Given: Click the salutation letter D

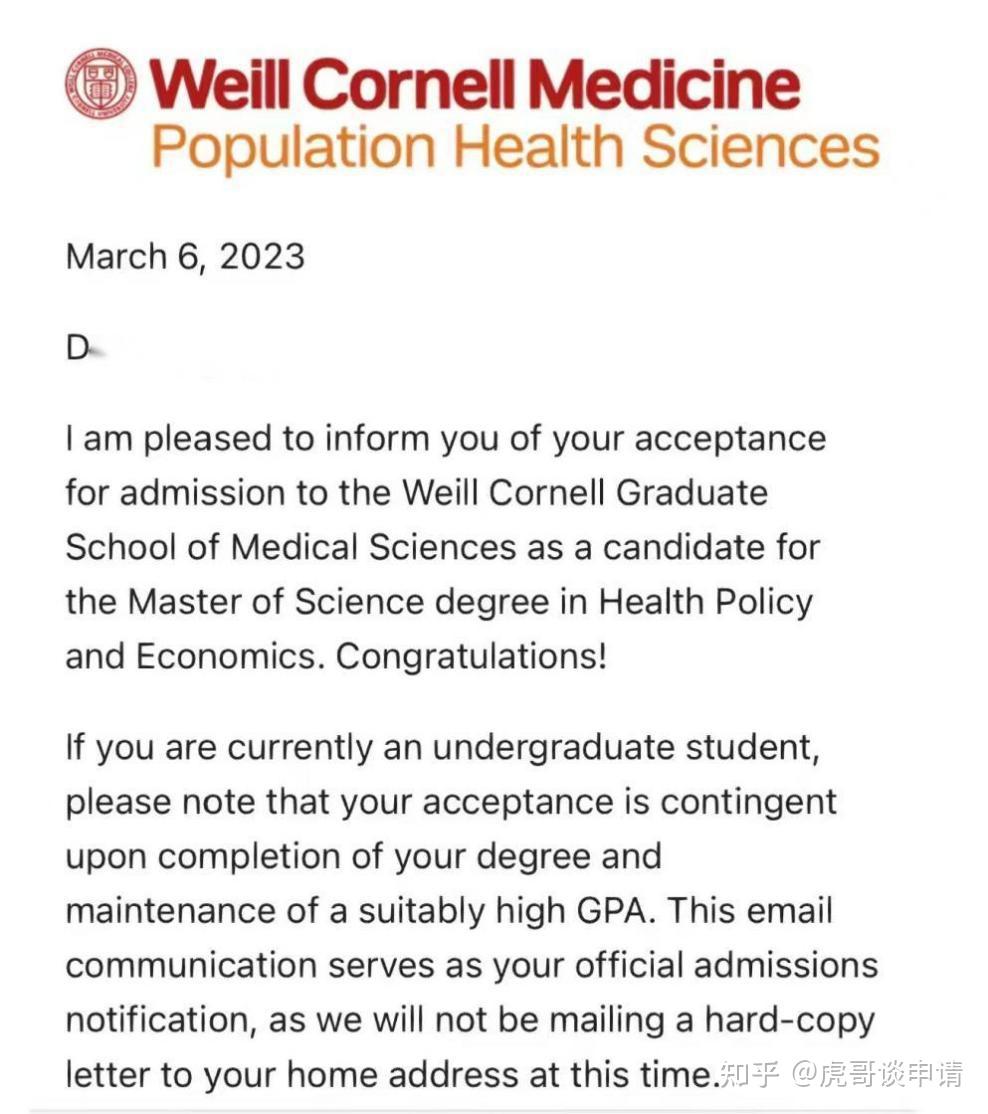Looking at the screenshot, I should tap(77, 351).
